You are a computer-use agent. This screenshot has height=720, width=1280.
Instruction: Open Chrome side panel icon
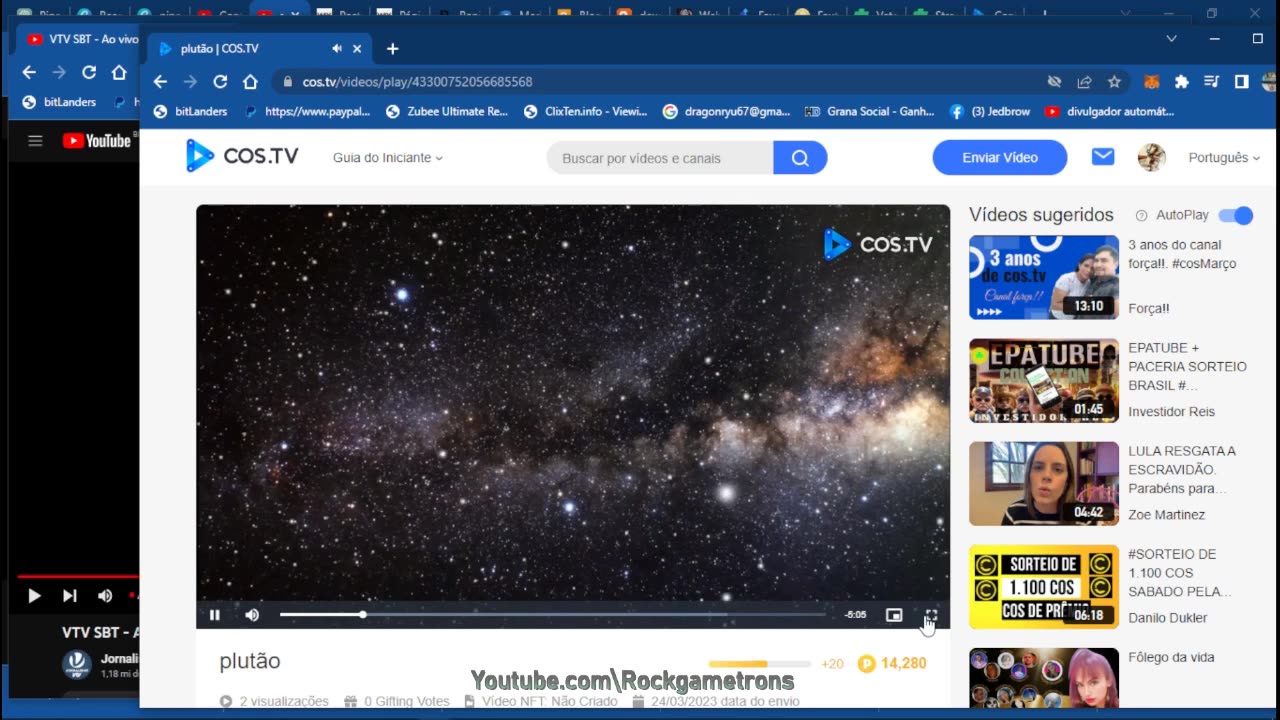tap(1241, 82)
